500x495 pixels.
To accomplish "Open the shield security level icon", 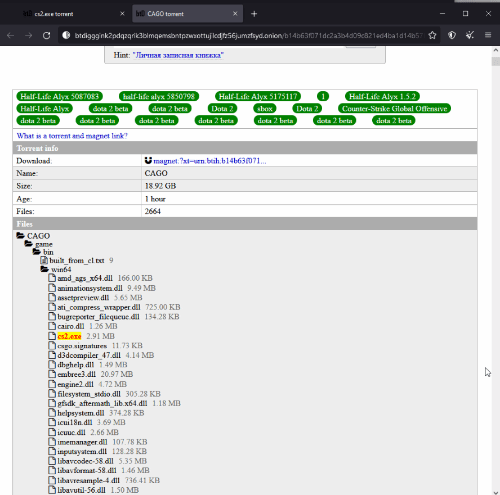I will [452, 35].
